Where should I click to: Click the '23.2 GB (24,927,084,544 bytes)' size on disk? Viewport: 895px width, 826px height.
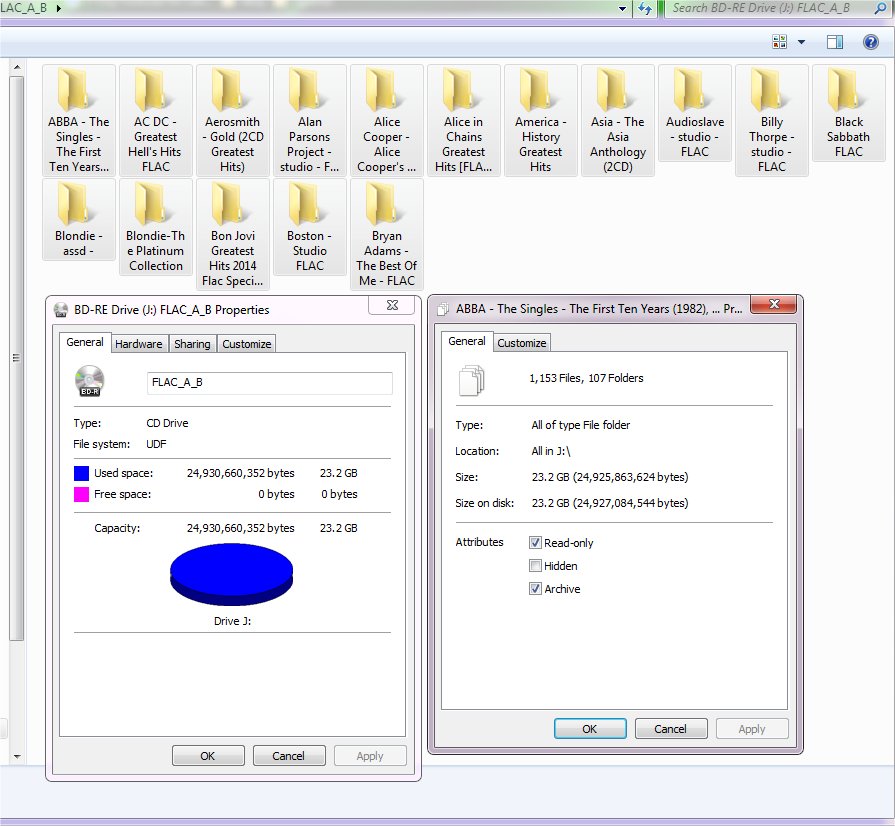tap(610, 503)
